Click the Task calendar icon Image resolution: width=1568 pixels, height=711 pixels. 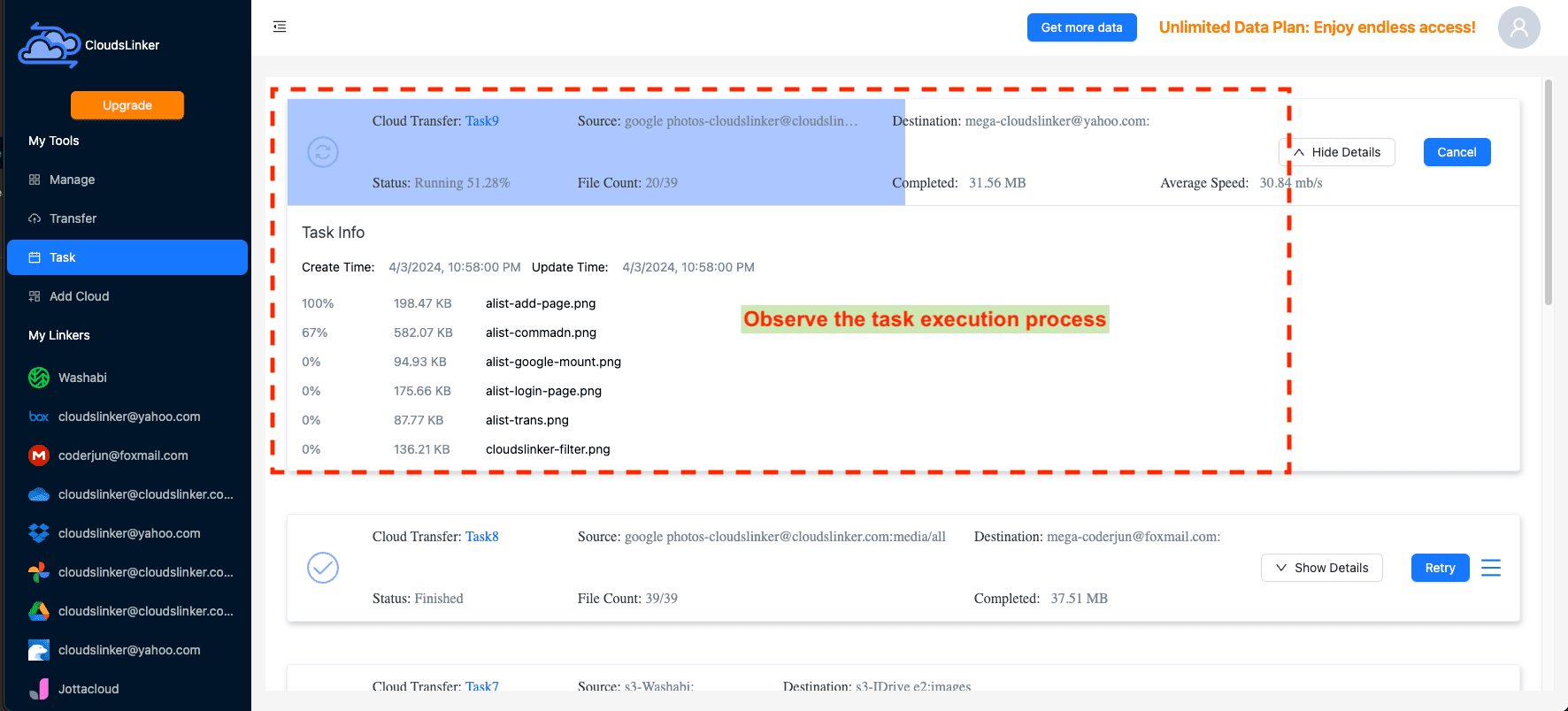point(35,257)
